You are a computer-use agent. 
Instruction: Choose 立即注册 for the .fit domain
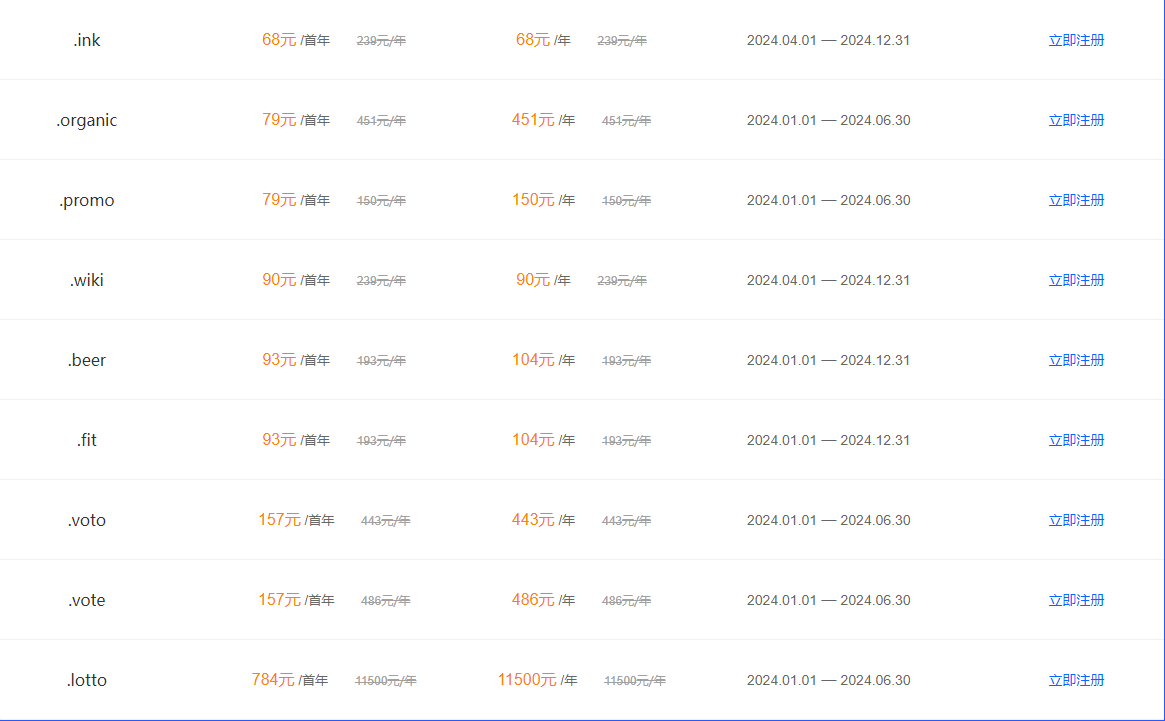click(1076, 440)
